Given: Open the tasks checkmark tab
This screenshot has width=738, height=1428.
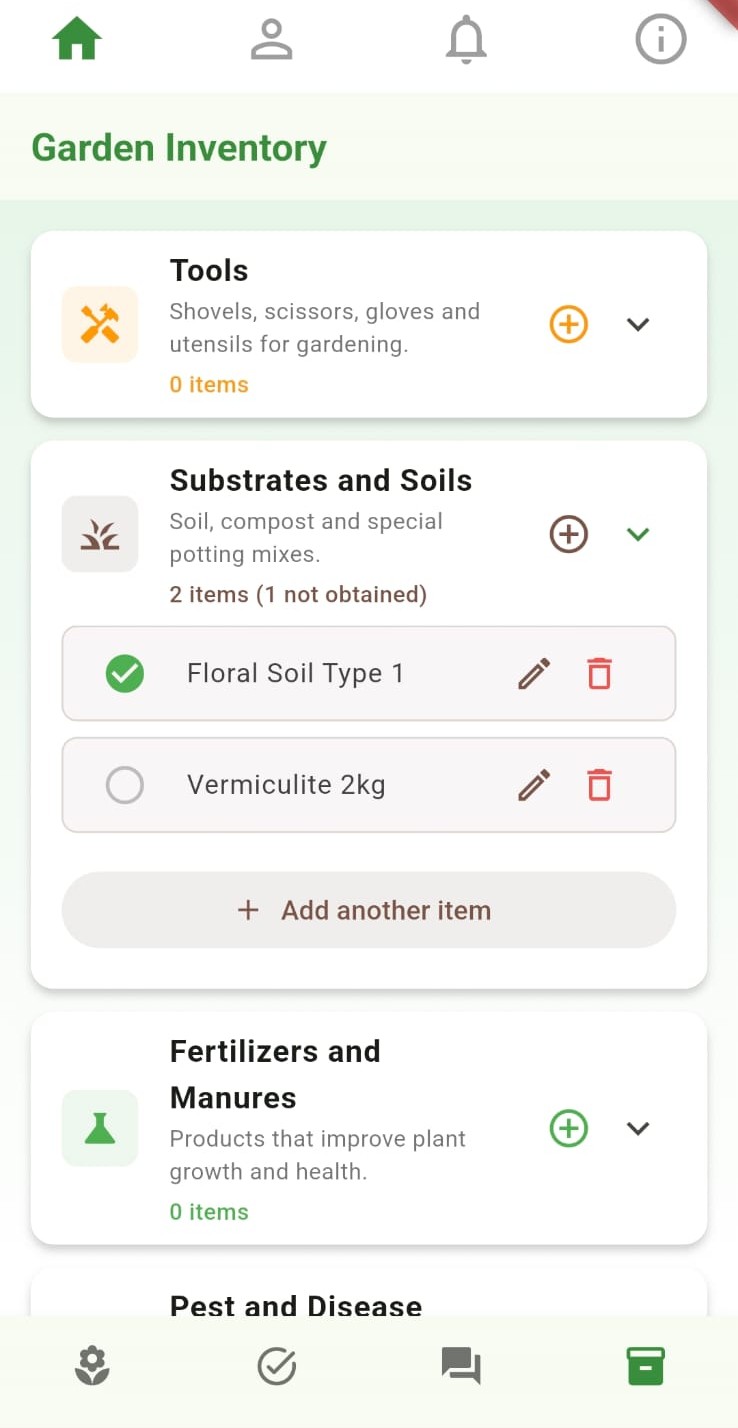Looking at the screenshot, I should click(x=276, y=1366).
